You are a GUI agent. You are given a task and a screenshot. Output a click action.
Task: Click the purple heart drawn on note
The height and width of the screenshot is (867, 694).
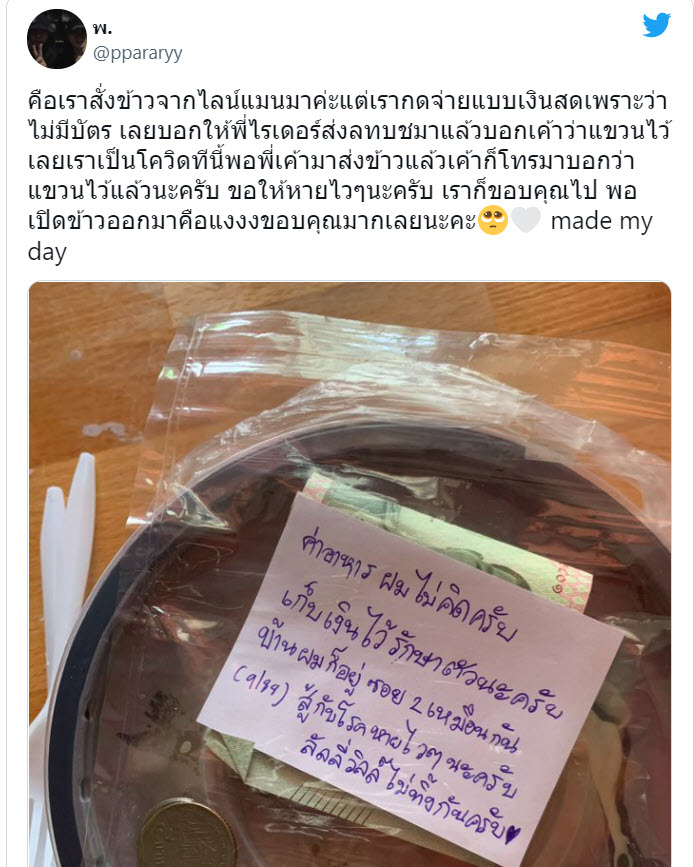[513, 834]
